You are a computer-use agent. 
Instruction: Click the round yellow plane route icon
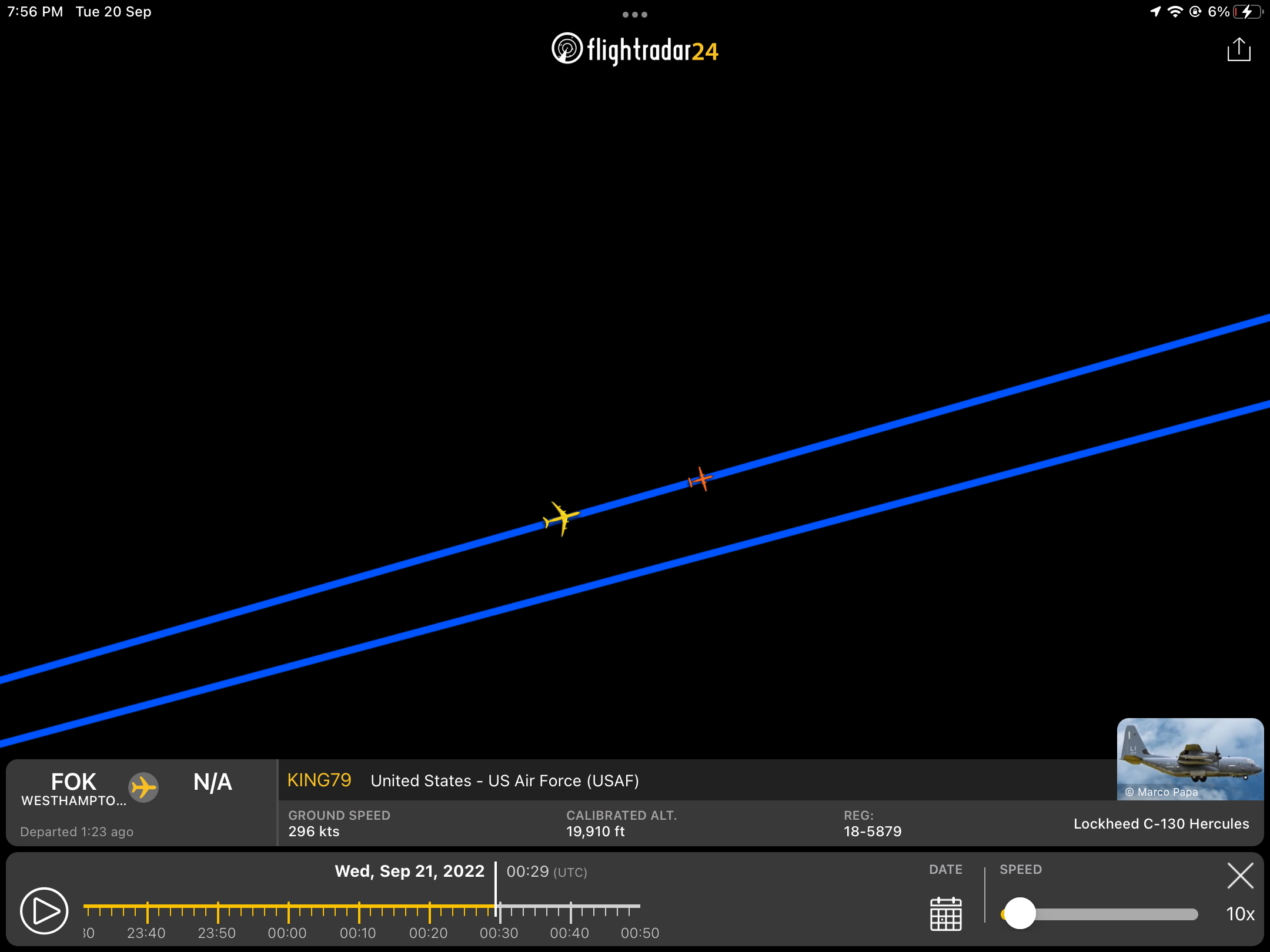coord(143,787)
